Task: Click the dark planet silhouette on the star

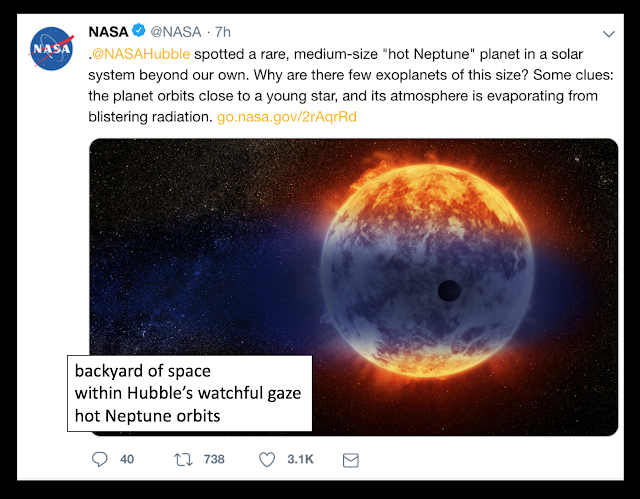Action: pos(449,291)
